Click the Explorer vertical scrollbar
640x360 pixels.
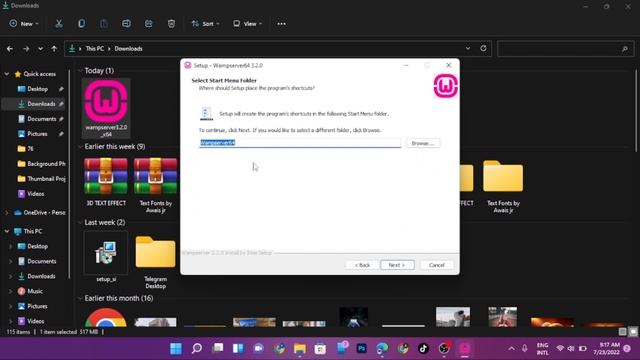coord(637,111)
